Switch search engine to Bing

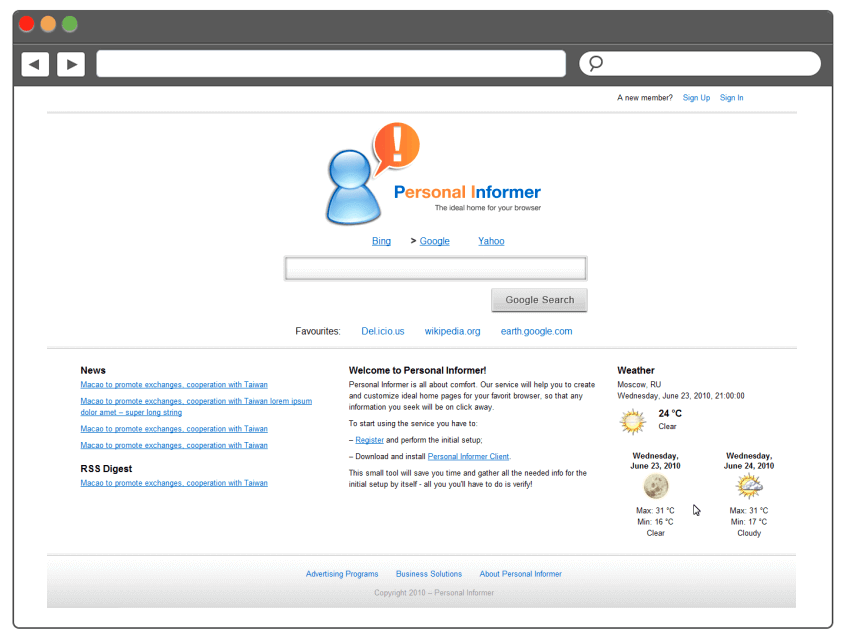point(381,241)
